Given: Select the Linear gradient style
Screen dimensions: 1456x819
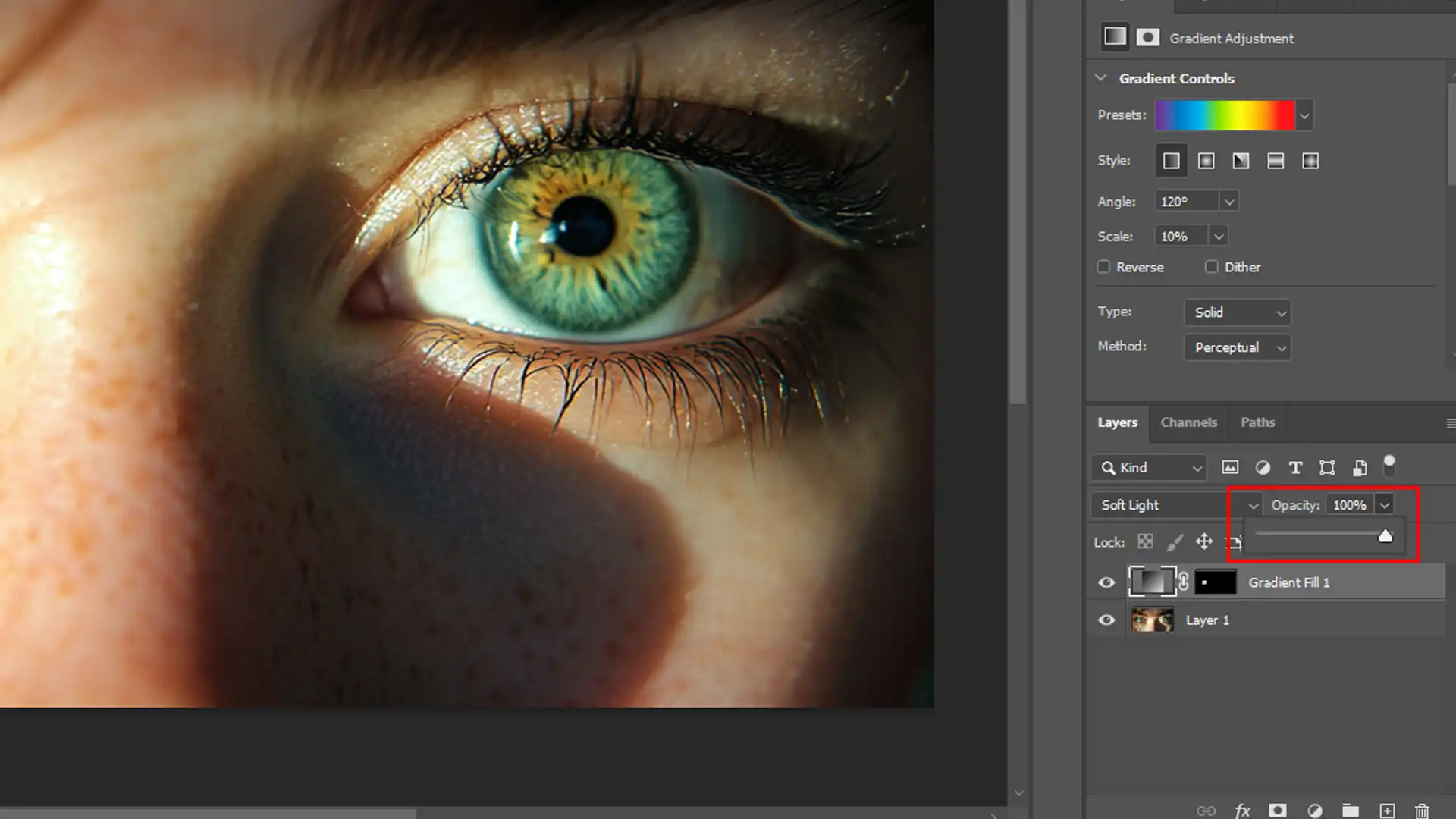Looking at the screenshot, I should coord(1171,161).
